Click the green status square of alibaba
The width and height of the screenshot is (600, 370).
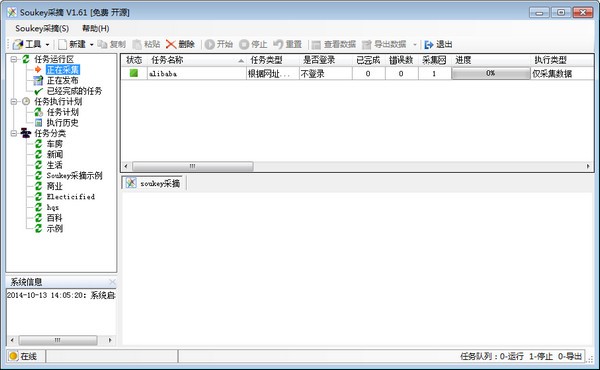(x=134, y=73)
